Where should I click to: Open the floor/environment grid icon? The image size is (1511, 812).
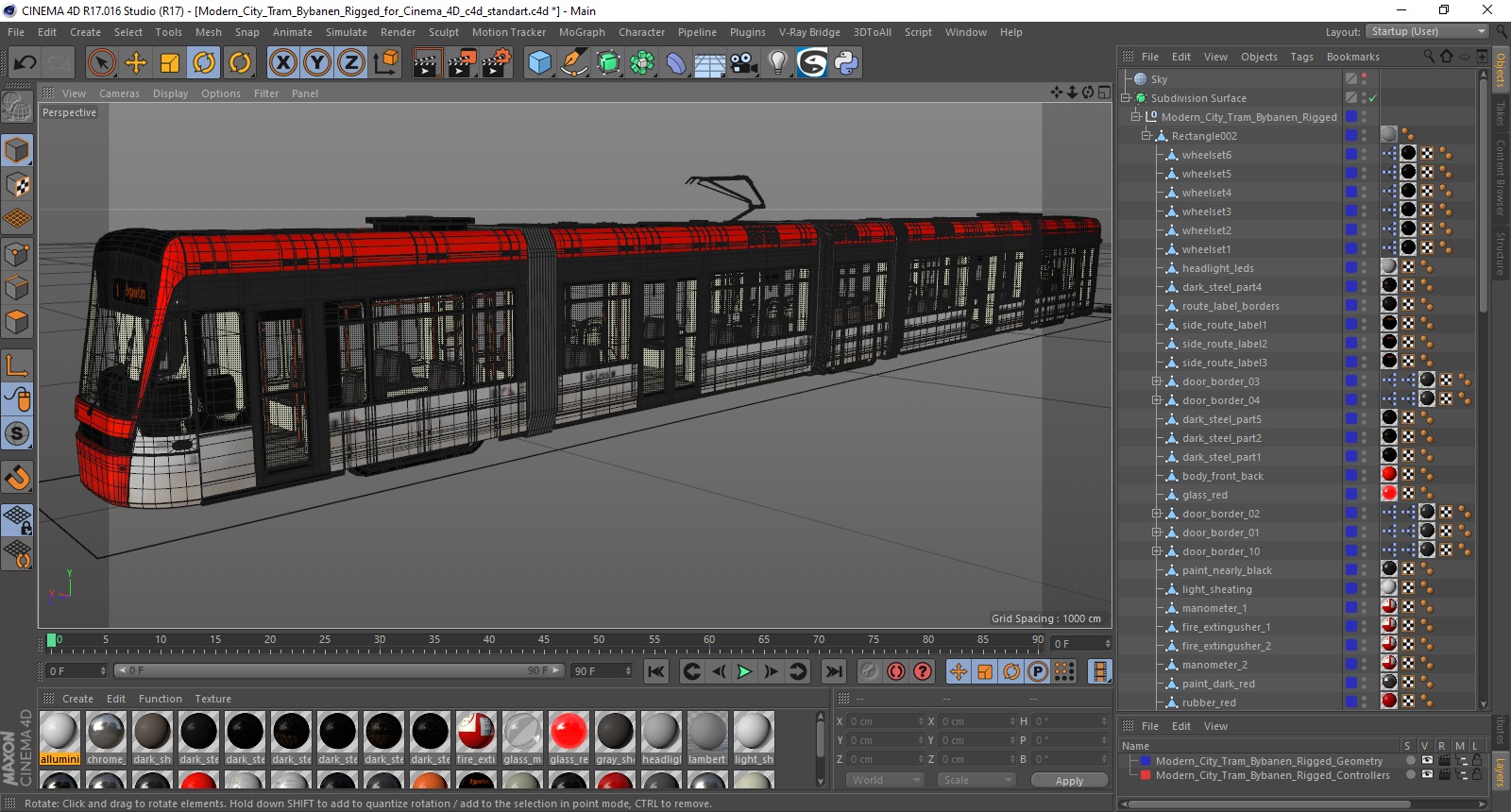(709, 63)
